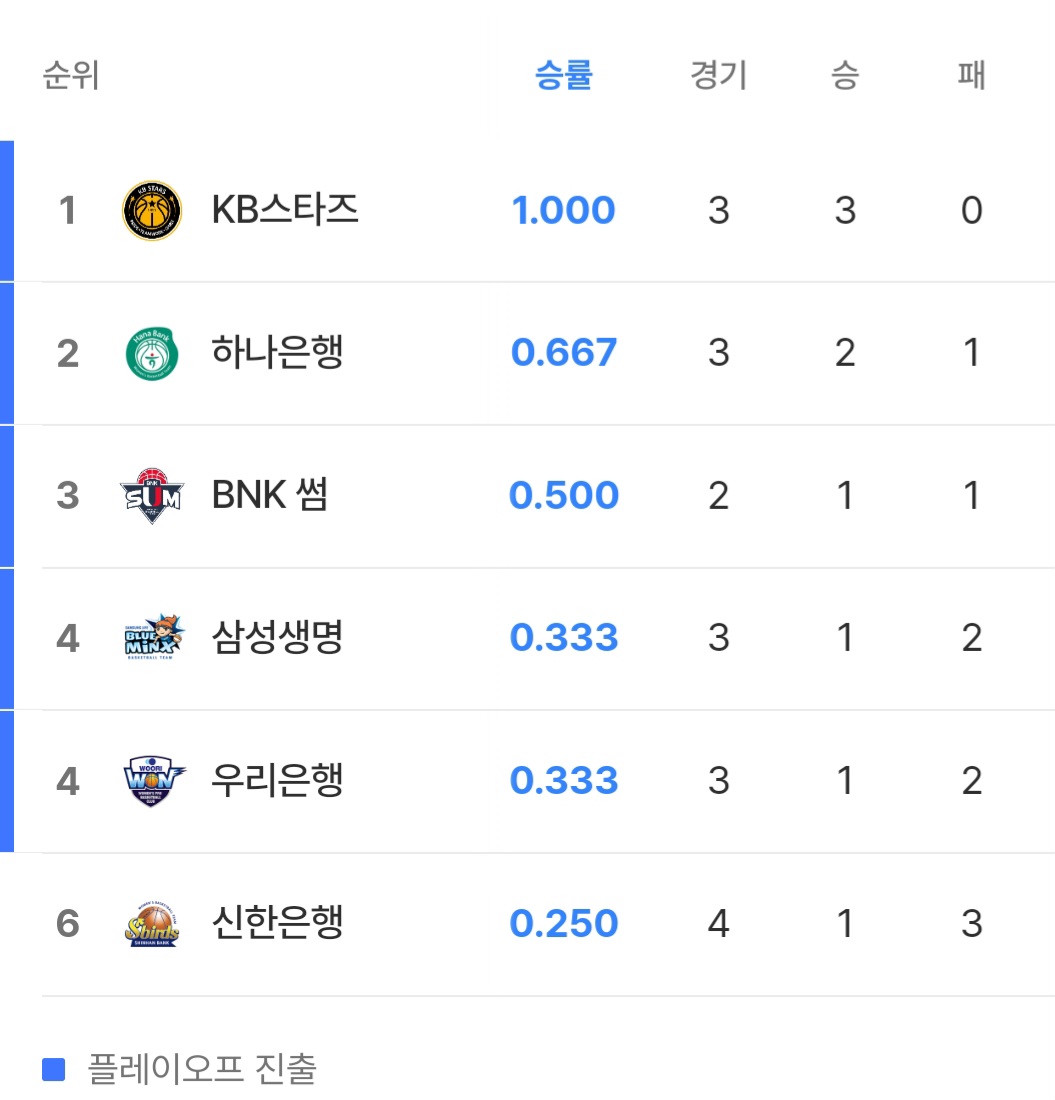Click the Woori Bank Woori Won logo
1055x1100 pixels.
[x=151, y=780]
